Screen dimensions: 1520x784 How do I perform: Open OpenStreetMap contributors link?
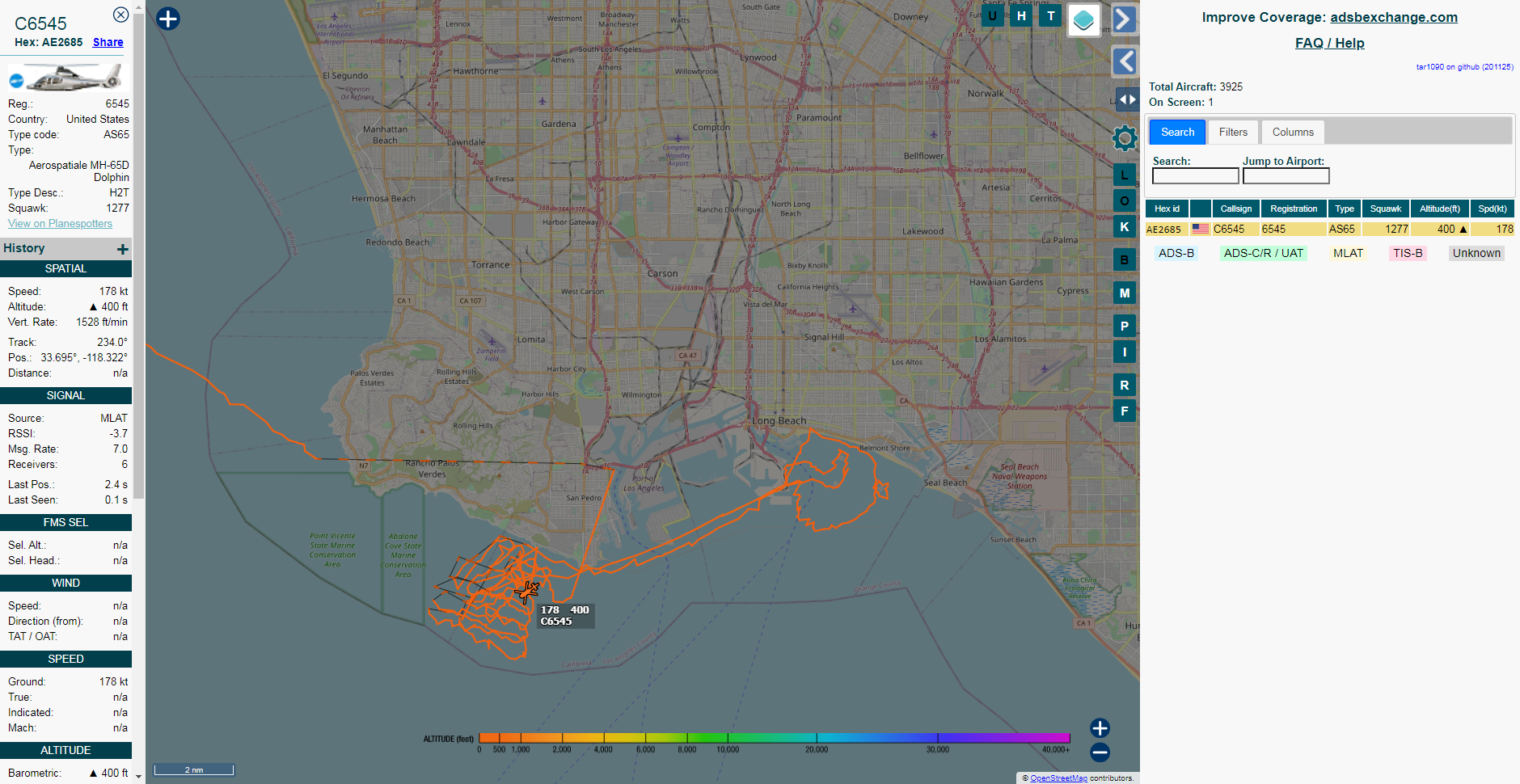point(1058,778)
